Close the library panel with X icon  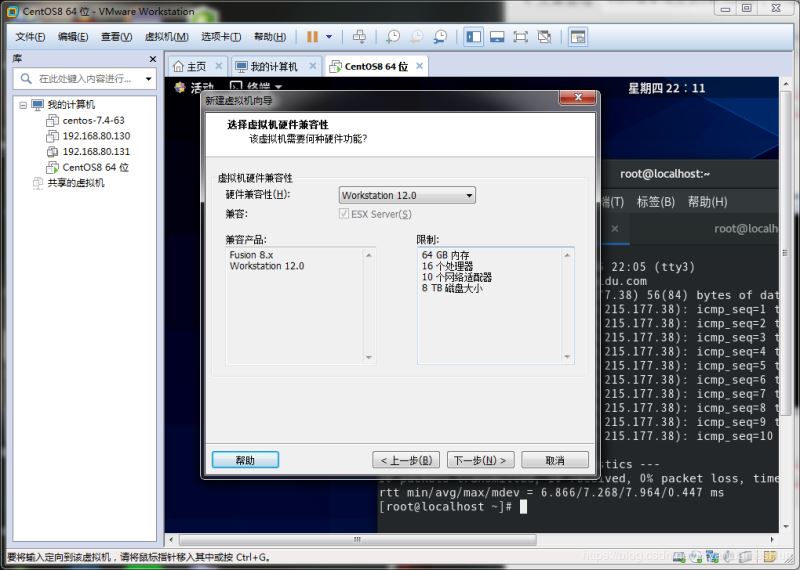[151, 59]
